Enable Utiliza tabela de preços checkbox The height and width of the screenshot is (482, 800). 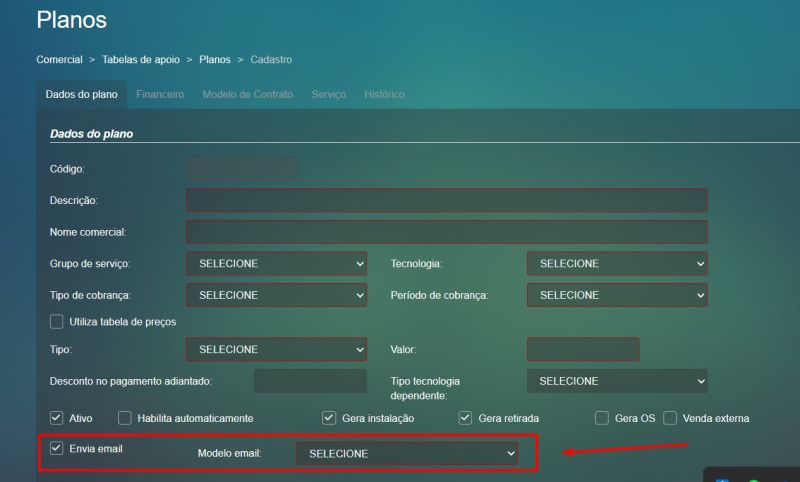click(x=57, y=322)
